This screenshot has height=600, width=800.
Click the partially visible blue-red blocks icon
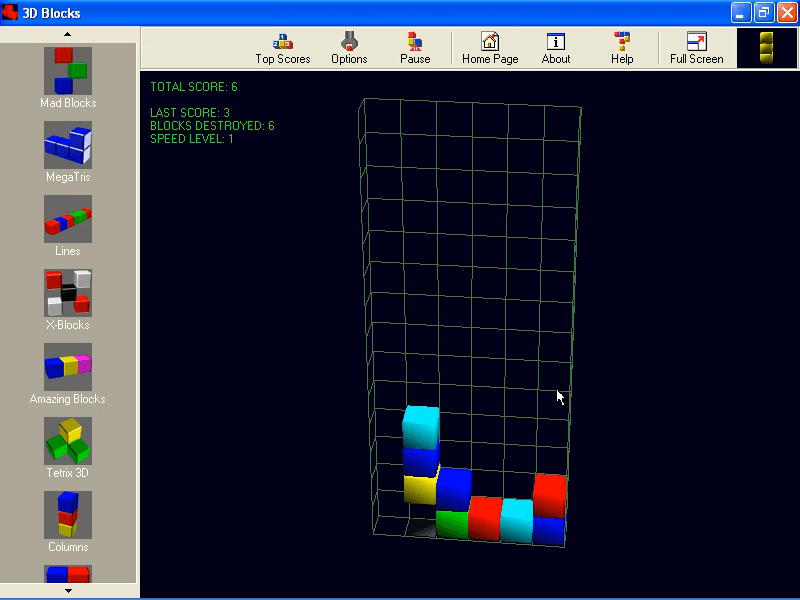68,573
